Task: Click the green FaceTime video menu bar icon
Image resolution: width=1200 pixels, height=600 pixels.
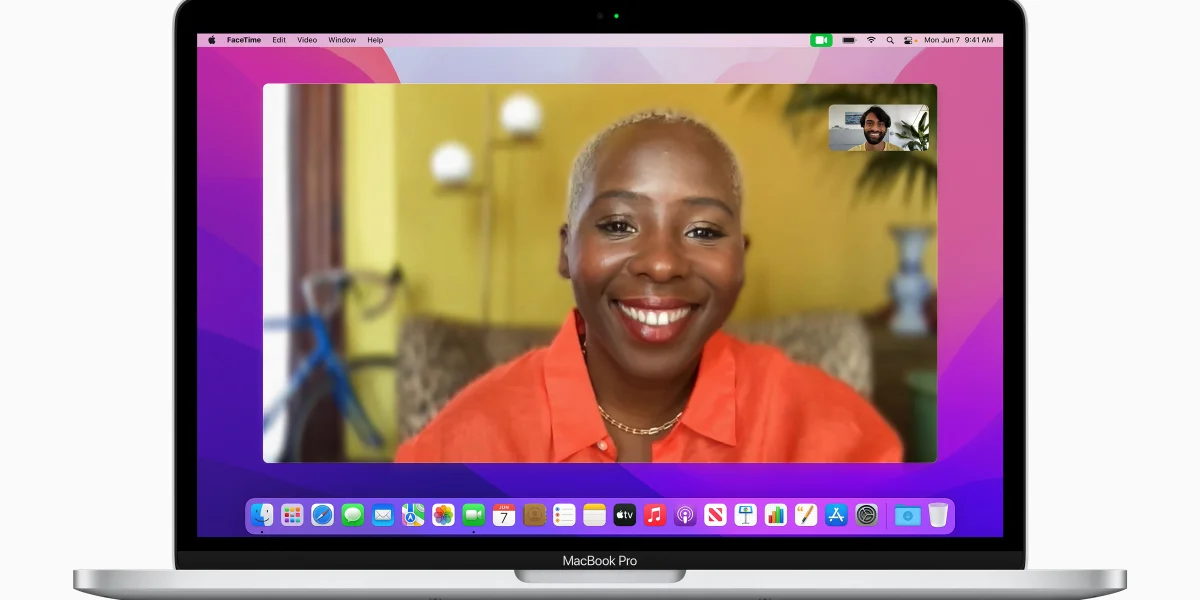Action: (x=821, y=40)
